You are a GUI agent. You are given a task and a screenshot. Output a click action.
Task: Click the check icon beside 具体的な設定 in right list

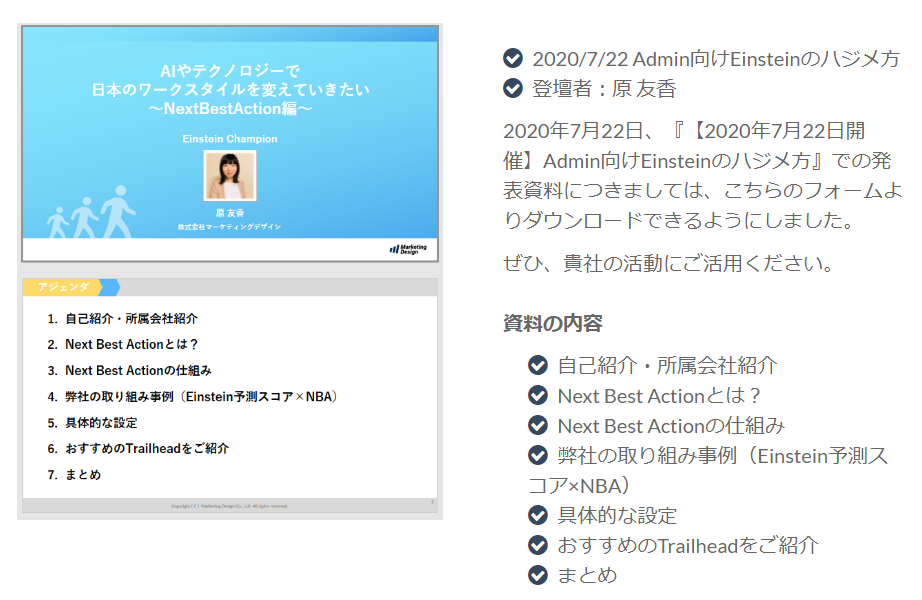point(538,515)
